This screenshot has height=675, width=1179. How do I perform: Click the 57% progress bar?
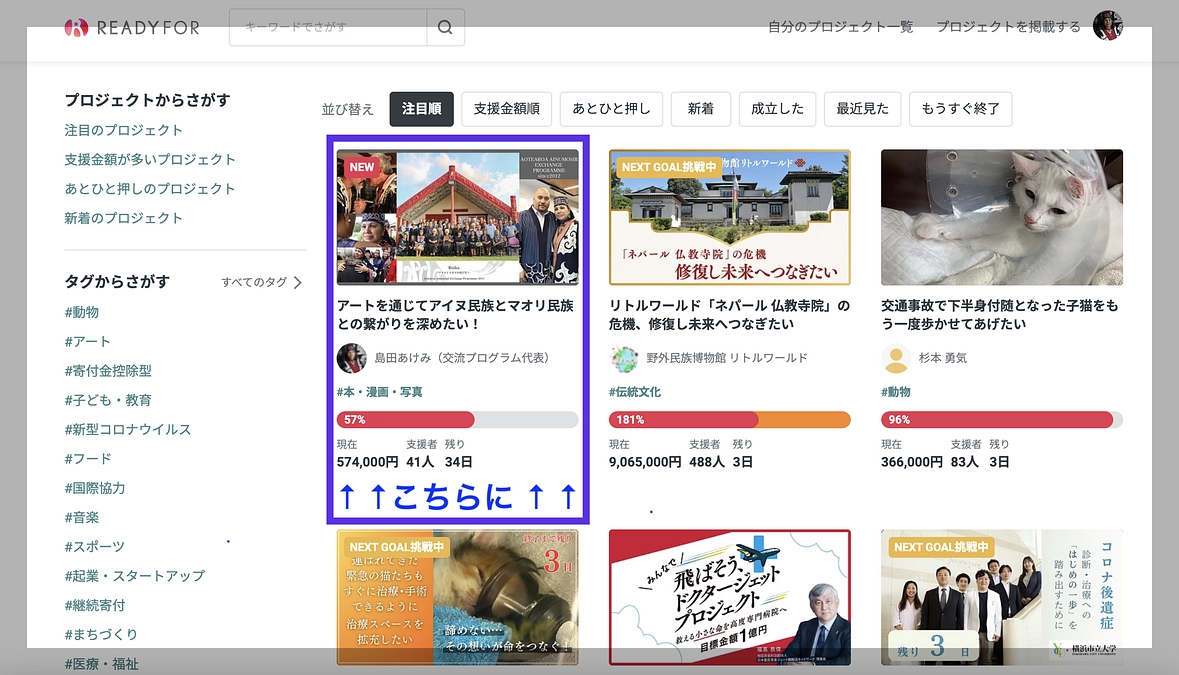point(456,419)
